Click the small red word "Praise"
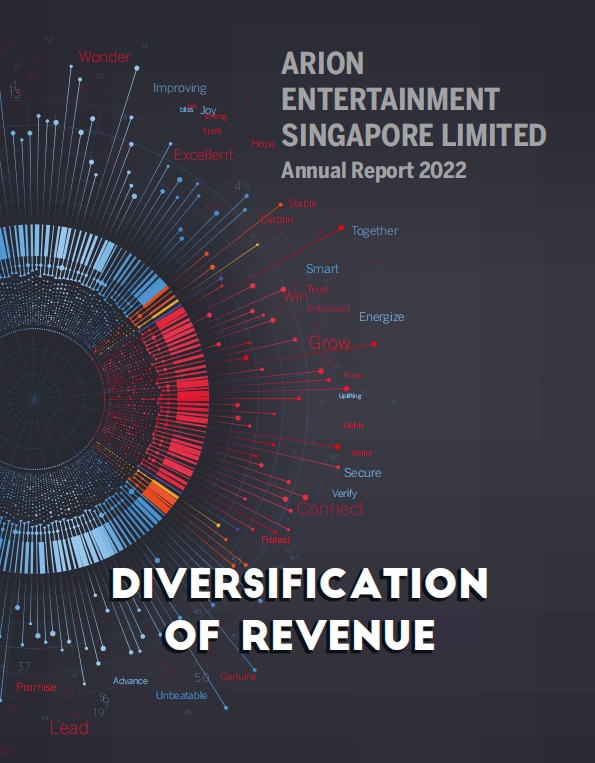Viewport: 595px width, 763px height. (353, 376)
